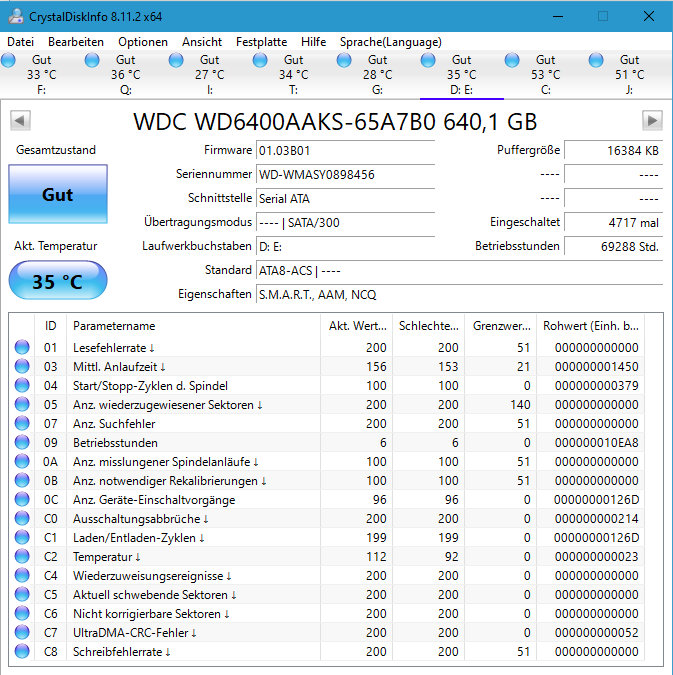Select the J: drive tab at 51 °C

[x=630, y=75]
